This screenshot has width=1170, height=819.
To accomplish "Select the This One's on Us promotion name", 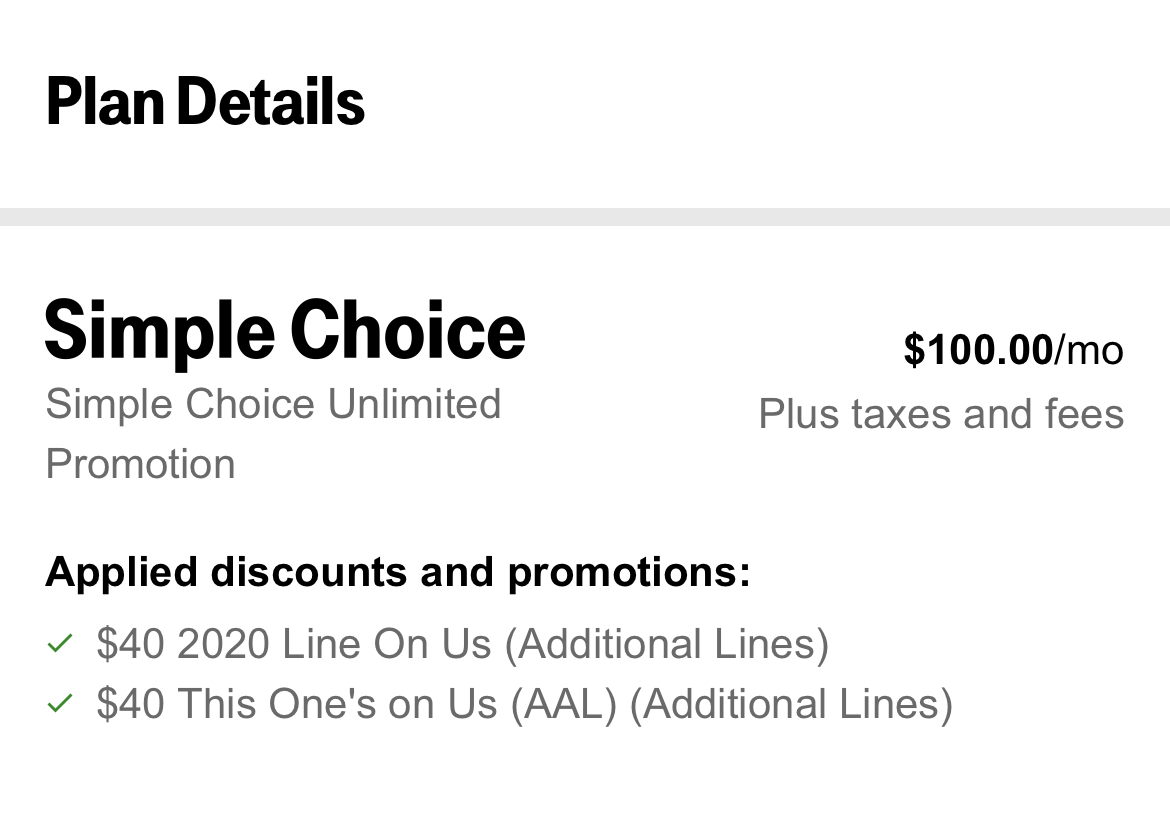I will (337, 703).
